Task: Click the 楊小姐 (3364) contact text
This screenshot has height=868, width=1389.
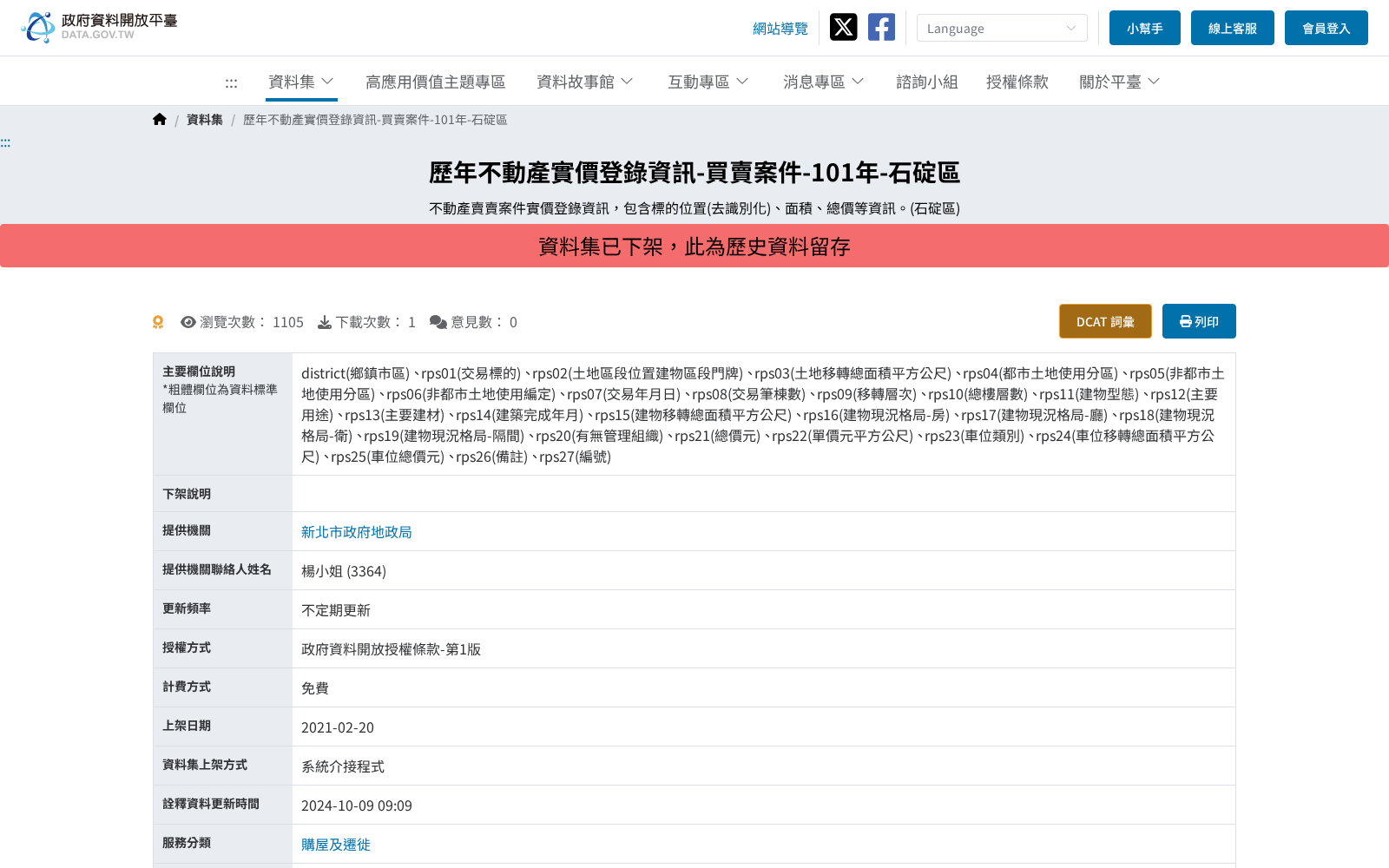Action: point(344,571)
